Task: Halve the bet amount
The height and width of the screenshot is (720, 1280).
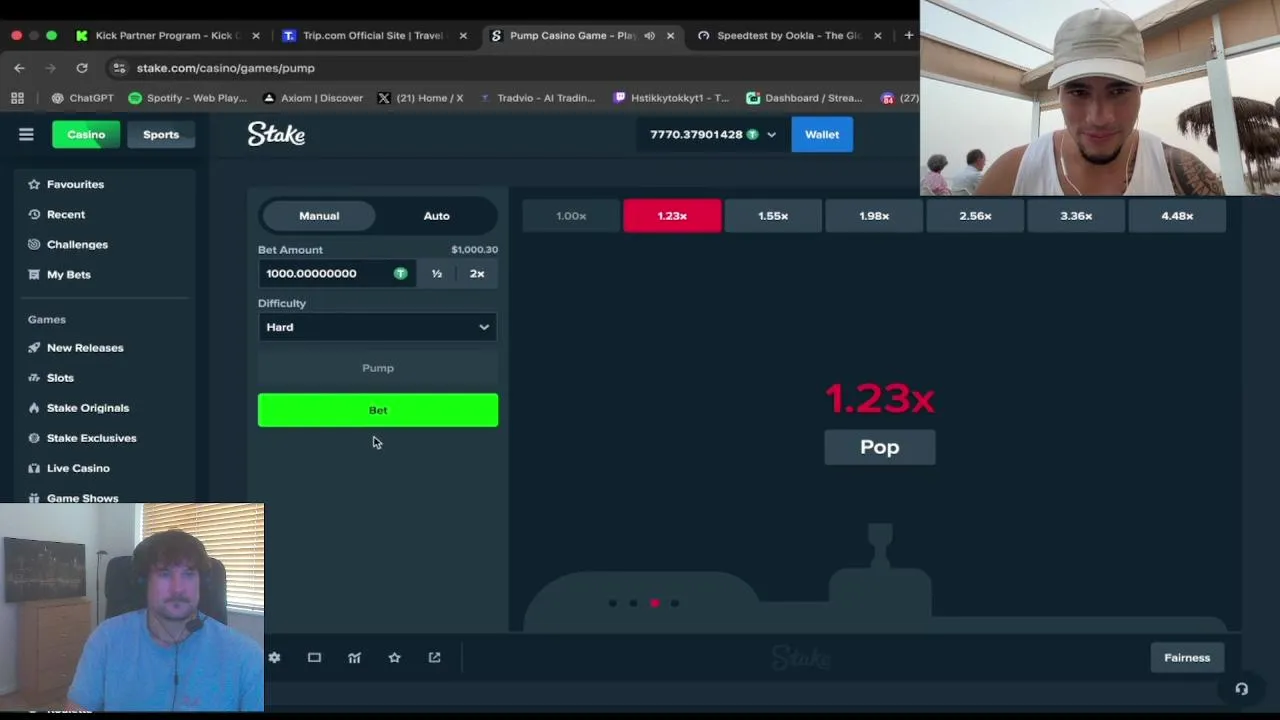Action: click(x=437, y=273)
